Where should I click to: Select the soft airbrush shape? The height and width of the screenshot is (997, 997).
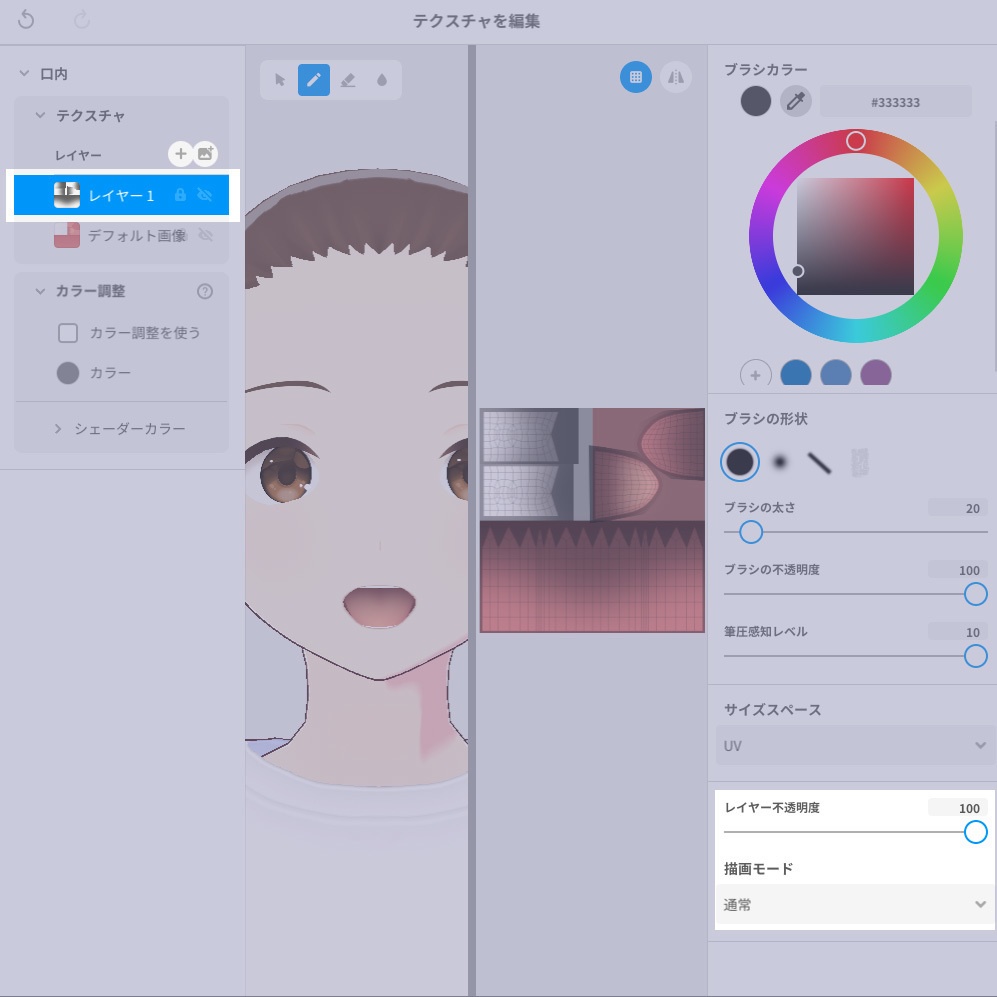(x=780, y=462)
